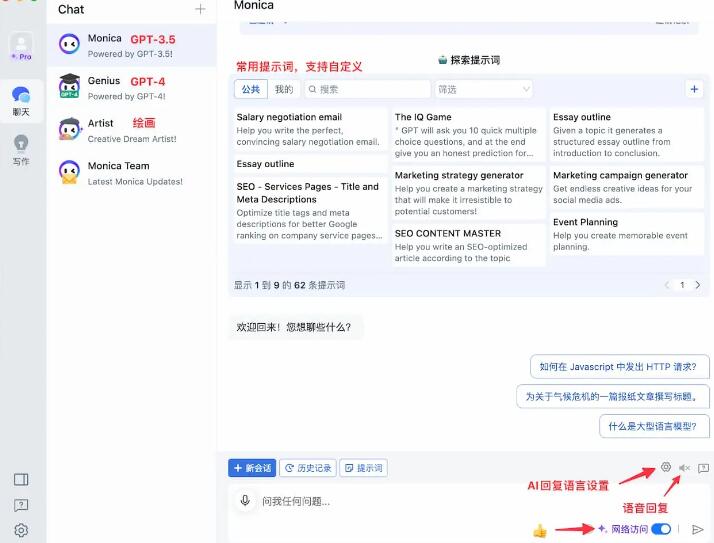Image resolution: width=714 pixels, height=543 pixels.
Task: Click the Javascript HTTP 请求 suggestion
Action: point(619,367)
